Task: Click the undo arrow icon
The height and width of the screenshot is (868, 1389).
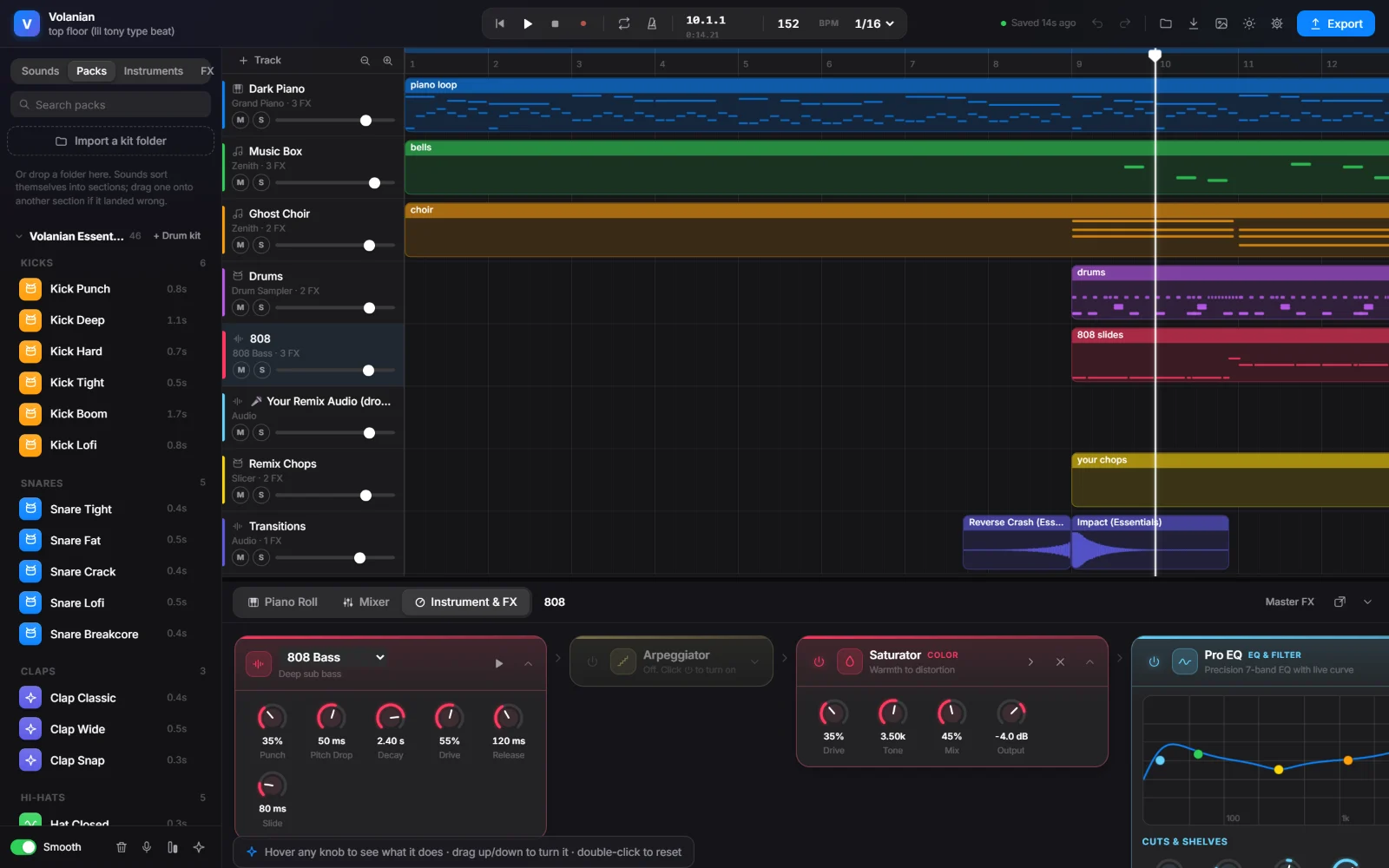Action: click(x=1097, y=23)
